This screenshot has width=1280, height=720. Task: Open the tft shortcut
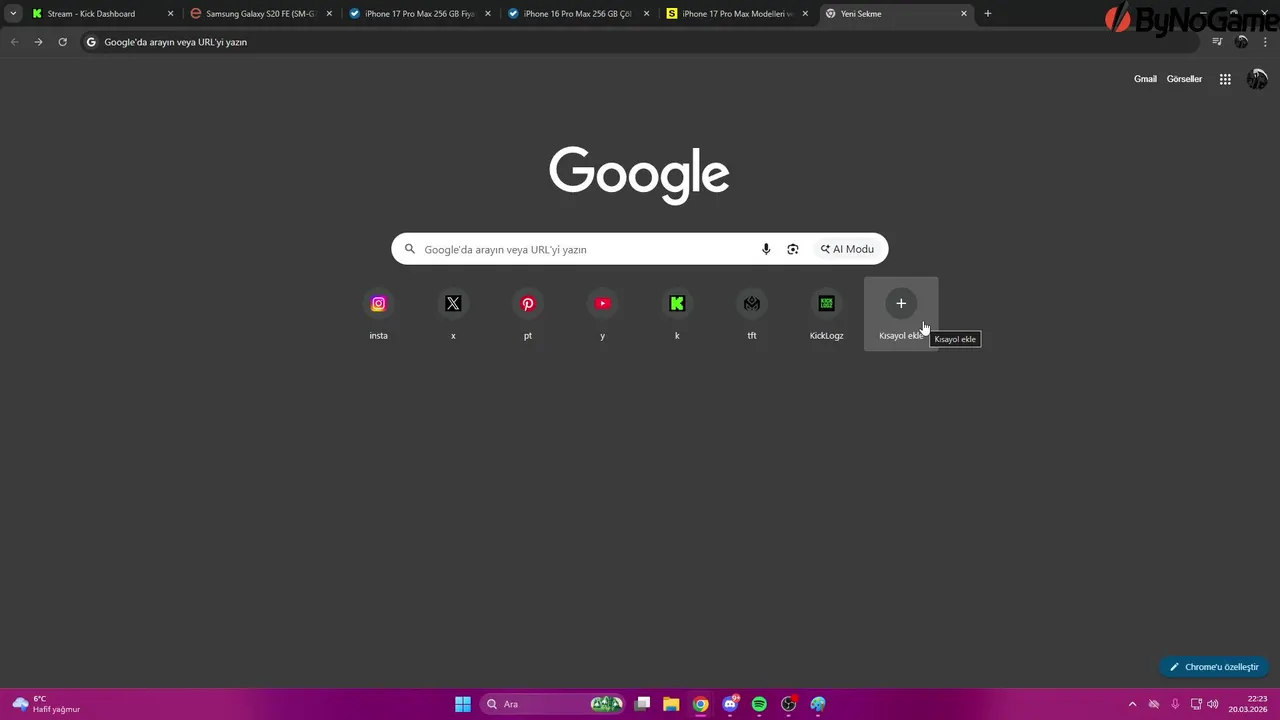click(x=752, y=314)
